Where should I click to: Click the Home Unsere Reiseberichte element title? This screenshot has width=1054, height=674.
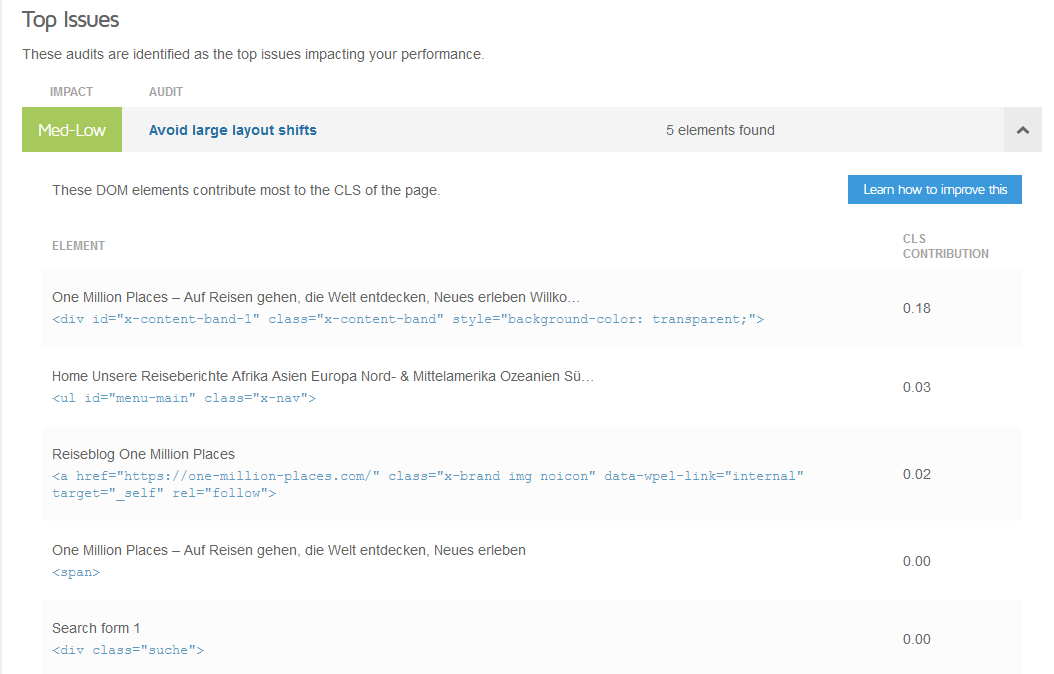(322, 376)
